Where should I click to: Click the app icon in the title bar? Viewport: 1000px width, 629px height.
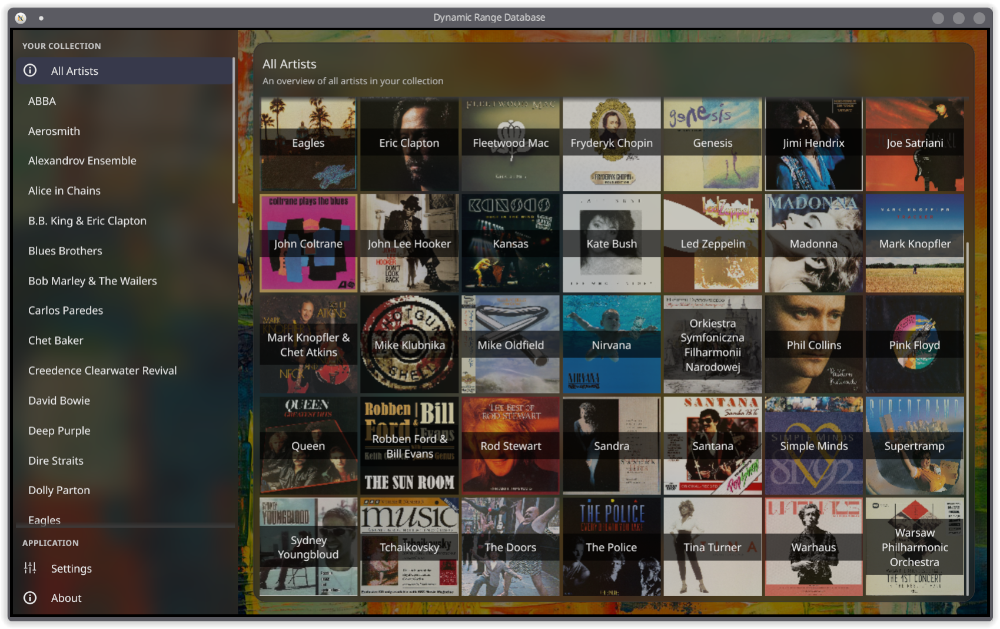coord(20,18)
